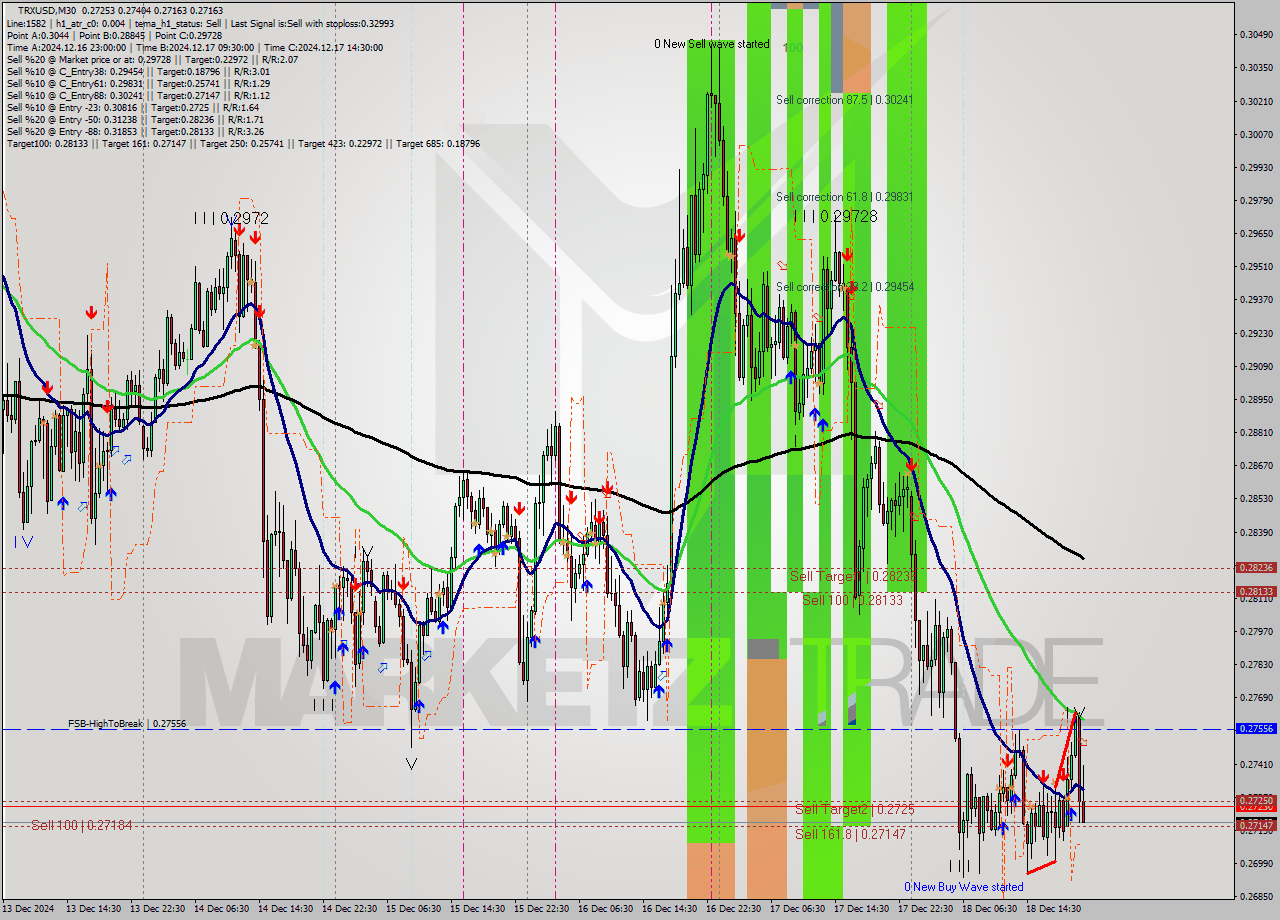The image size is (1280, 920).
Task: Click the '0 New Sell wave started' label
Action: coord(712,44)
